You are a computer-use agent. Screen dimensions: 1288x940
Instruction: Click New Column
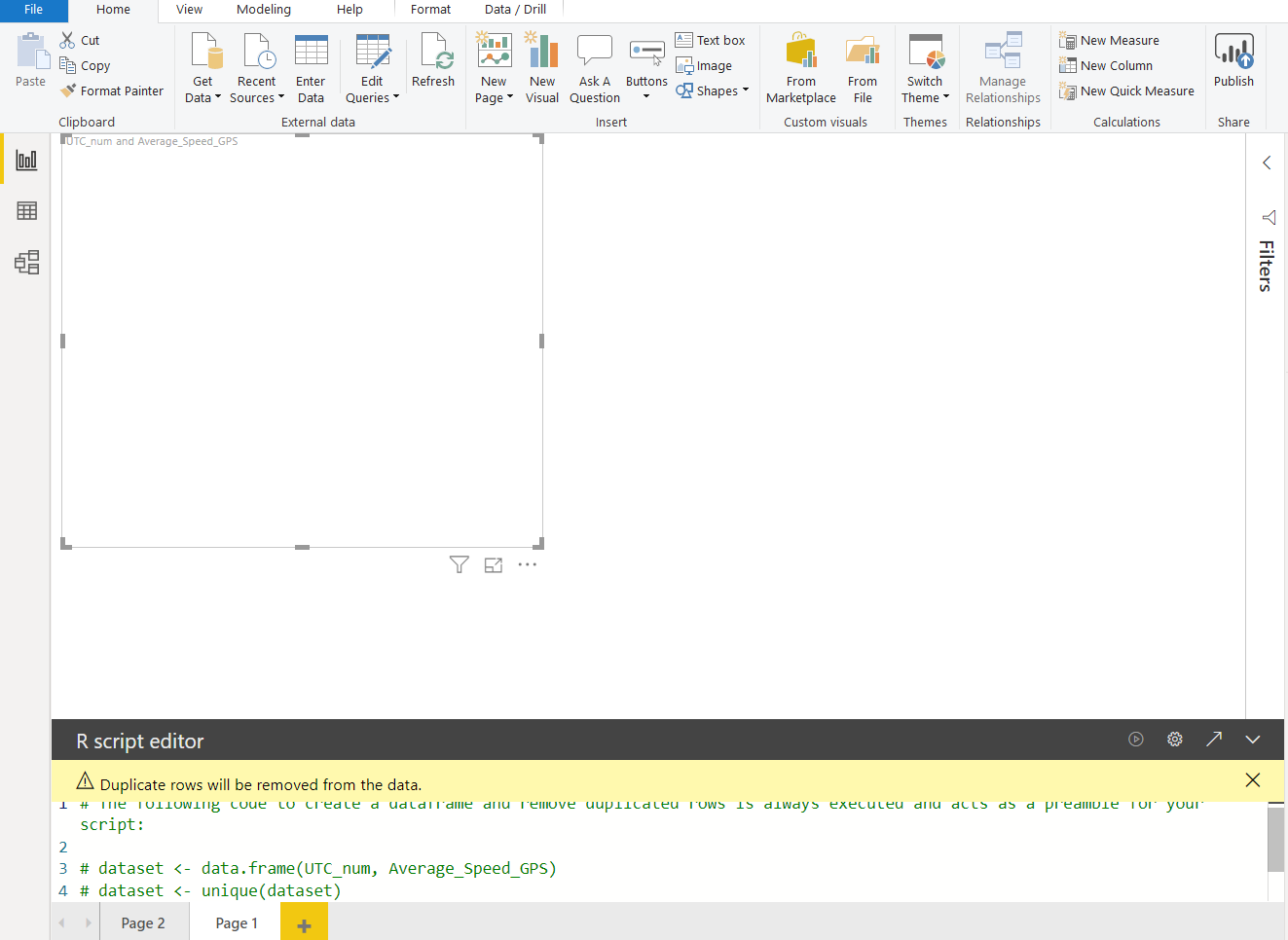point(1106,65)
